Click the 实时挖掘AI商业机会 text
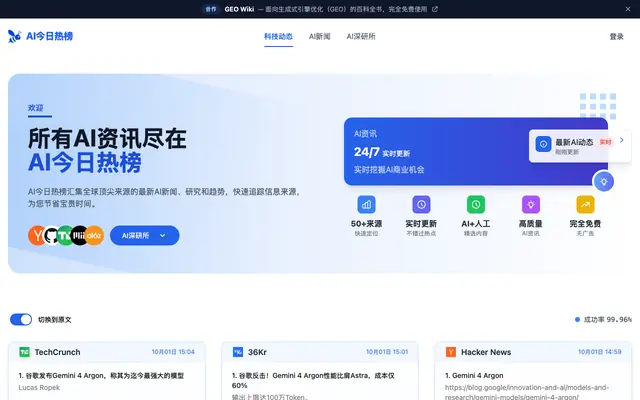The width and height of the screenshot is (640, 400). [389, 170]
